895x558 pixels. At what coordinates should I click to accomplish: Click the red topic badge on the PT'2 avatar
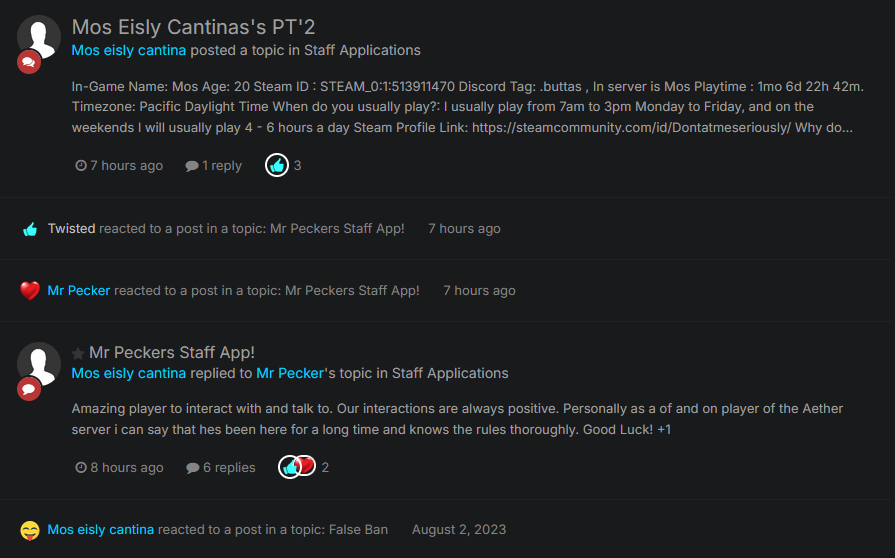pos(29,62)
